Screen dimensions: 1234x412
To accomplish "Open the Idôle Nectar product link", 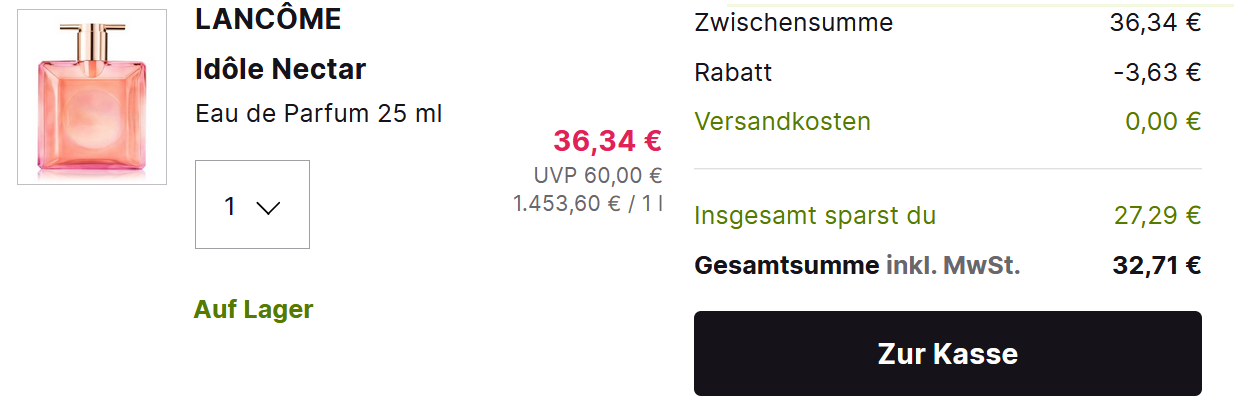I will coord(281,69).
